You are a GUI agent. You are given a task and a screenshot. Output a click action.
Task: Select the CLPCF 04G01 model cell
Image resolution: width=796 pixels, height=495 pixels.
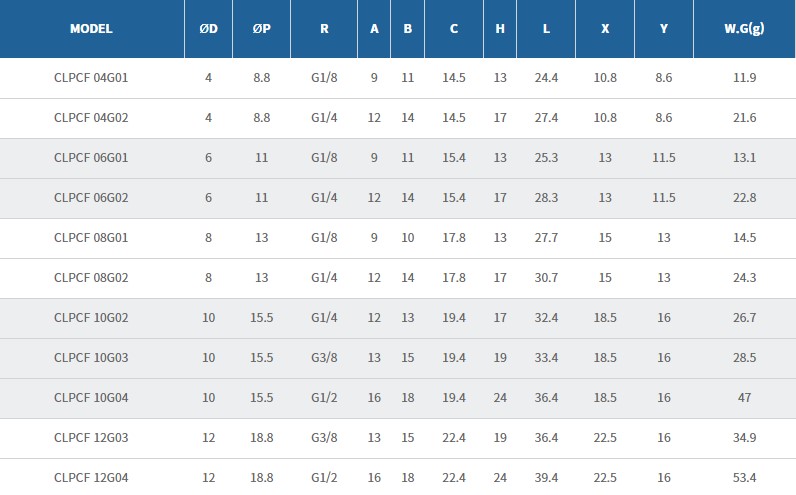tap(91, 77)
